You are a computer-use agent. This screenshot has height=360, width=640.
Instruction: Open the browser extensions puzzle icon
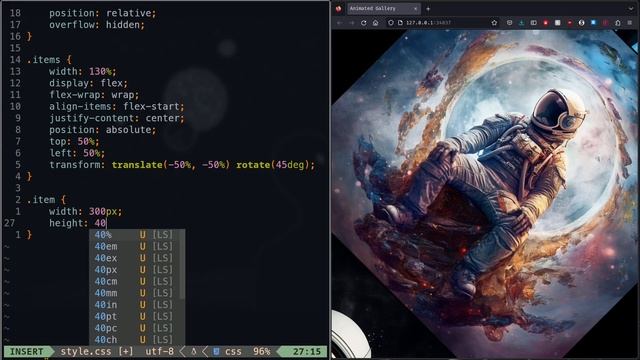(x=618, y=23)
